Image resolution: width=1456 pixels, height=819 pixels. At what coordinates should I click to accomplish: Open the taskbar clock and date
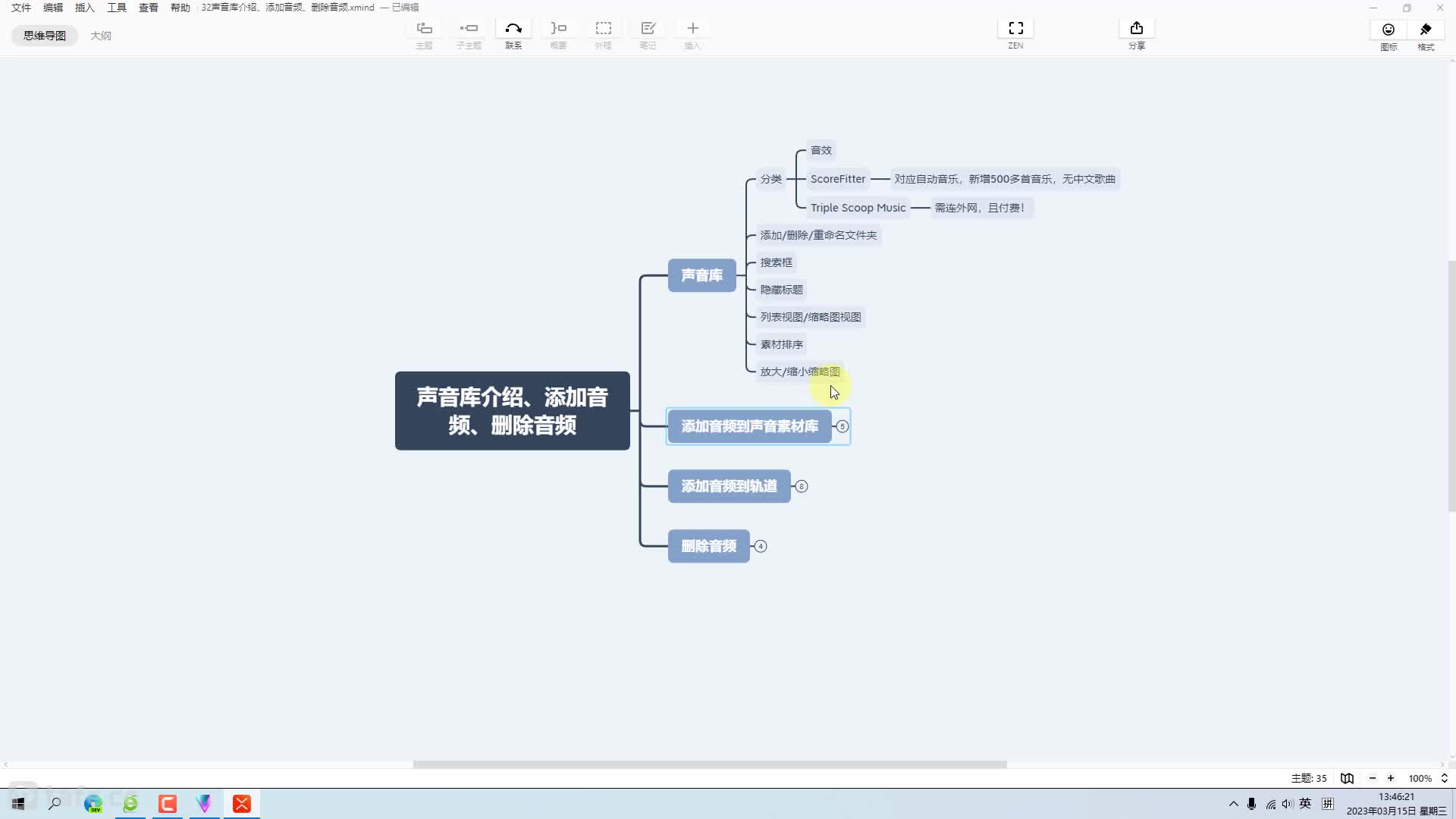(1396, 804)
